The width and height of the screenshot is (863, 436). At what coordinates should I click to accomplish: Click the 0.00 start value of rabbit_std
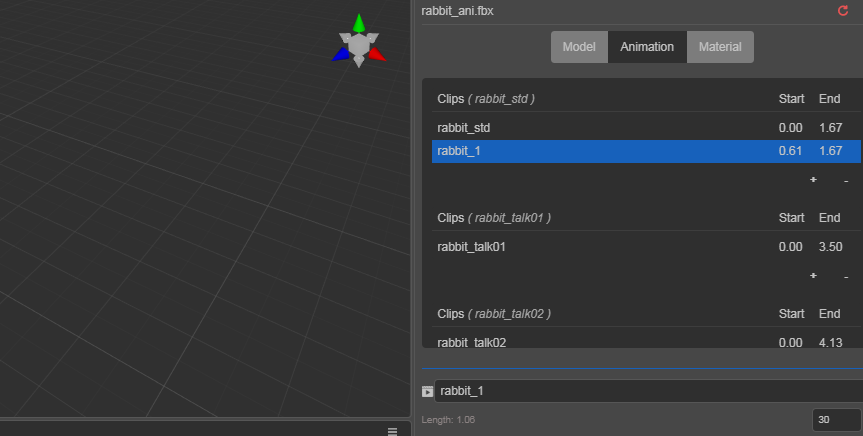pyautogui.click(x=790, y=128)
